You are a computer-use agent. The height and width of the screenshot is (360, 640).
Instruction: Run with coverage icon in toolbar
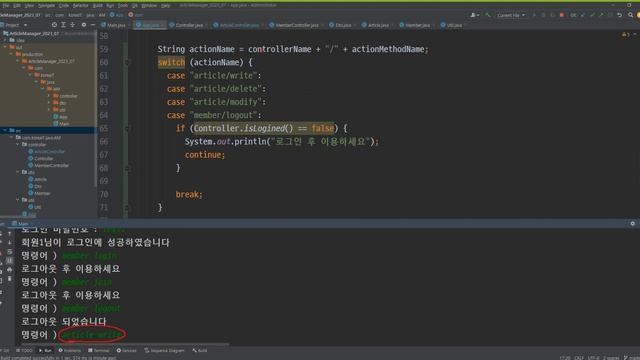[553, 15]
